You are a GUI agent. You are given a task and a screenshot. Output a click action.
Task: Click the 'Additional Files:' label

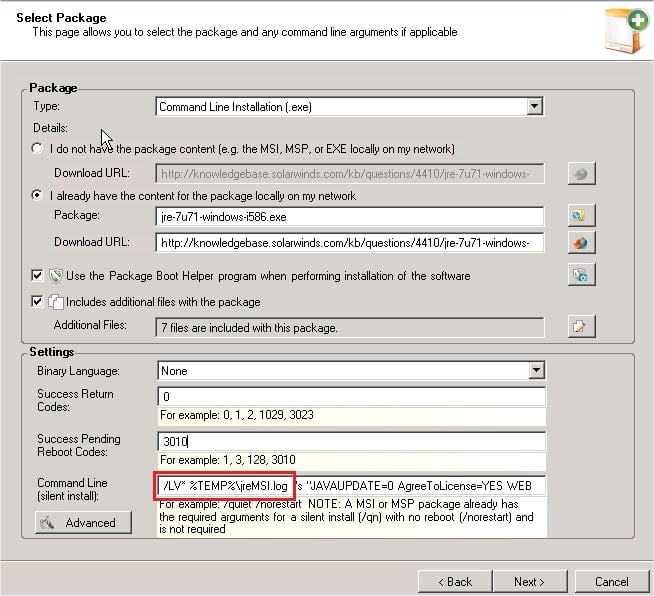coord(90,325)
